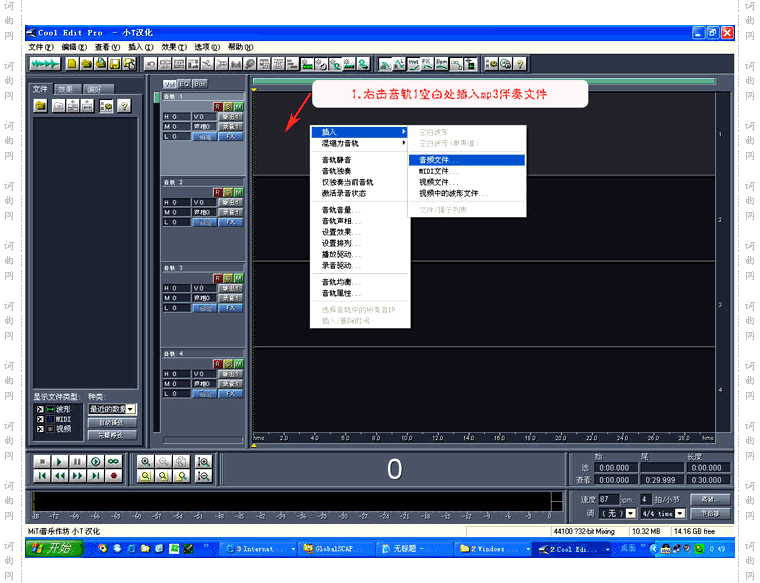Select MIDI文件 in the insert submenu
Image resolution: width=760 pixels, height=583 pixels.
coord(467,171)
